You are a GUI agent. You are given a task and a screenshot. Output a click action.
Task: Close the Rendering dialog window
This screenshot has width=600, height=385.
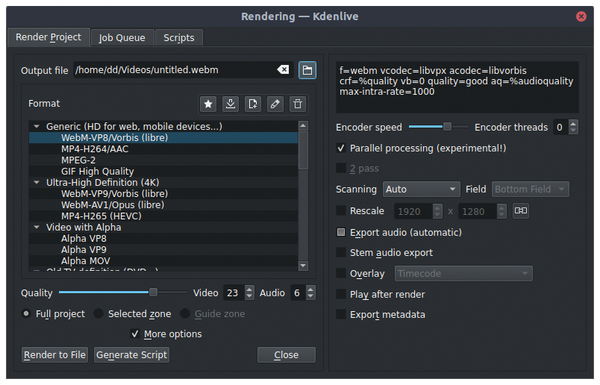click(581, 16)
